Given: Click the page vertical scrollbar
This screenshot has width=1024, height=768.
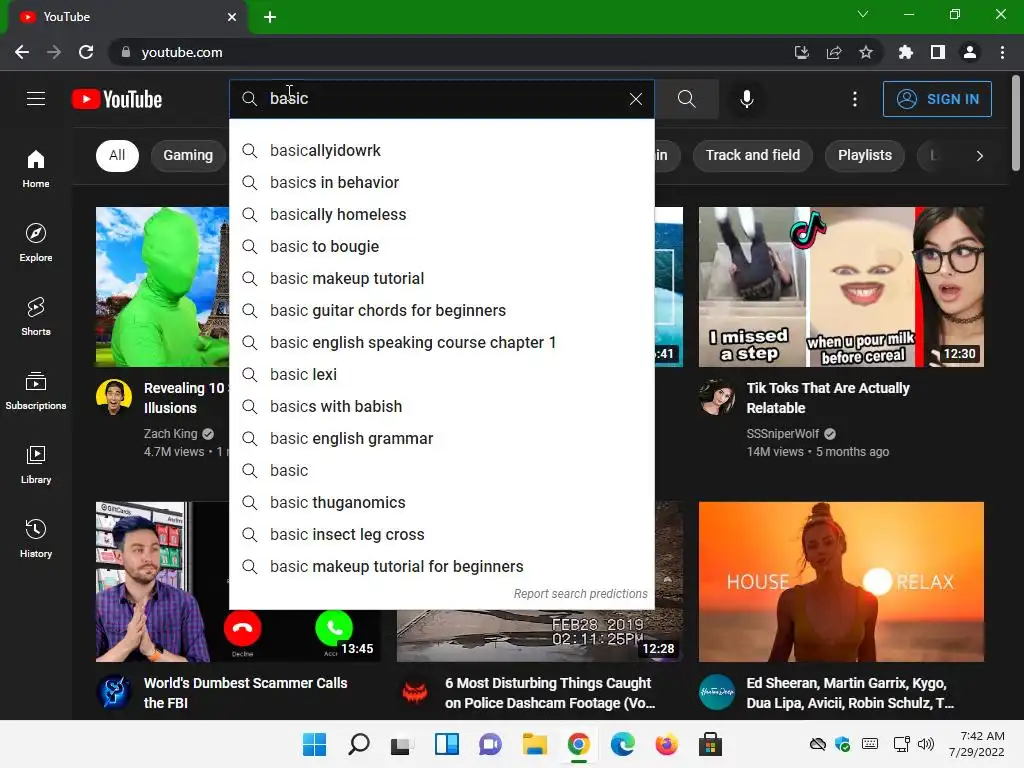Looking at the screenshot, I should pyautogui.click(x=1016, y=124).
